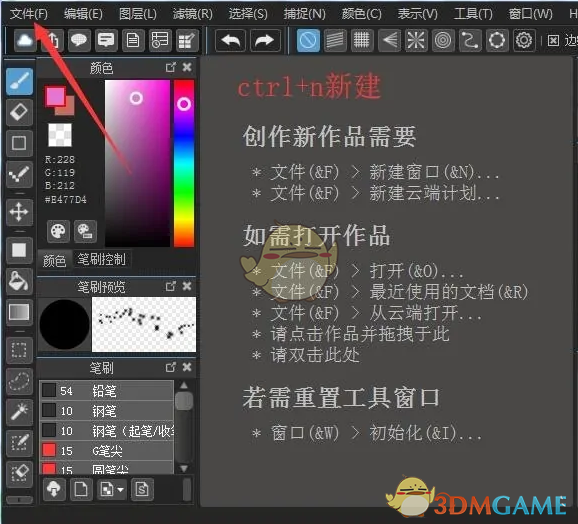Select the selection pen tool
The width and height of the screenshot is (578, 524).
tap(19, 443)
